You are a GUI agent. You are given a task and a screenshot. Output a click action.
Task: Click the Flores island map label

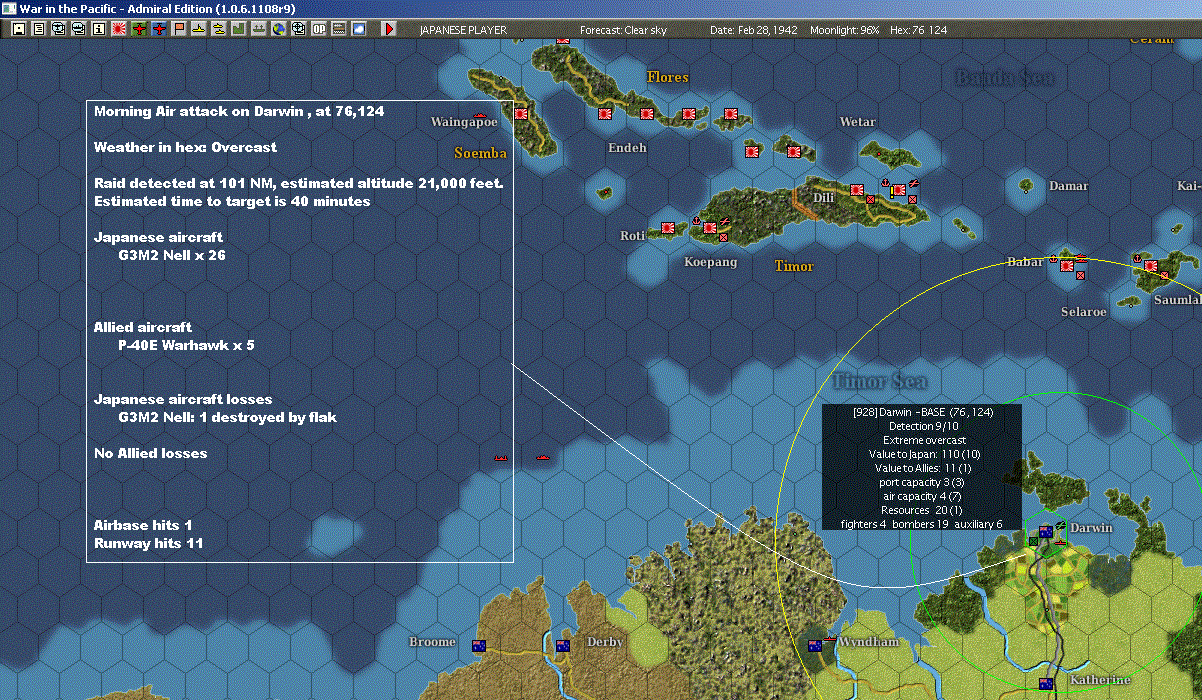(668, 77)
